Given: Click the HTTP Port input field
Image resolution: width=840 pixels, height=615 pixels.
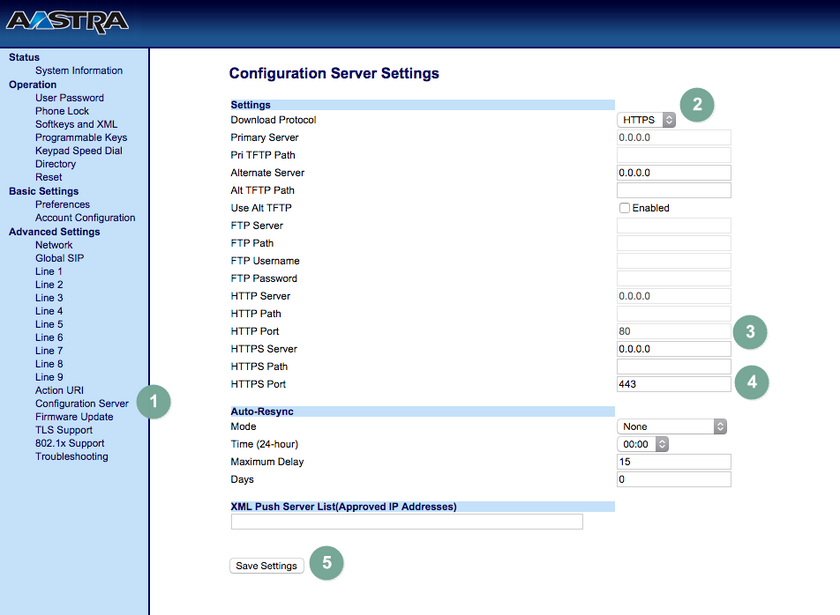Looking at the screenshot, I should (x=673, y=331).
